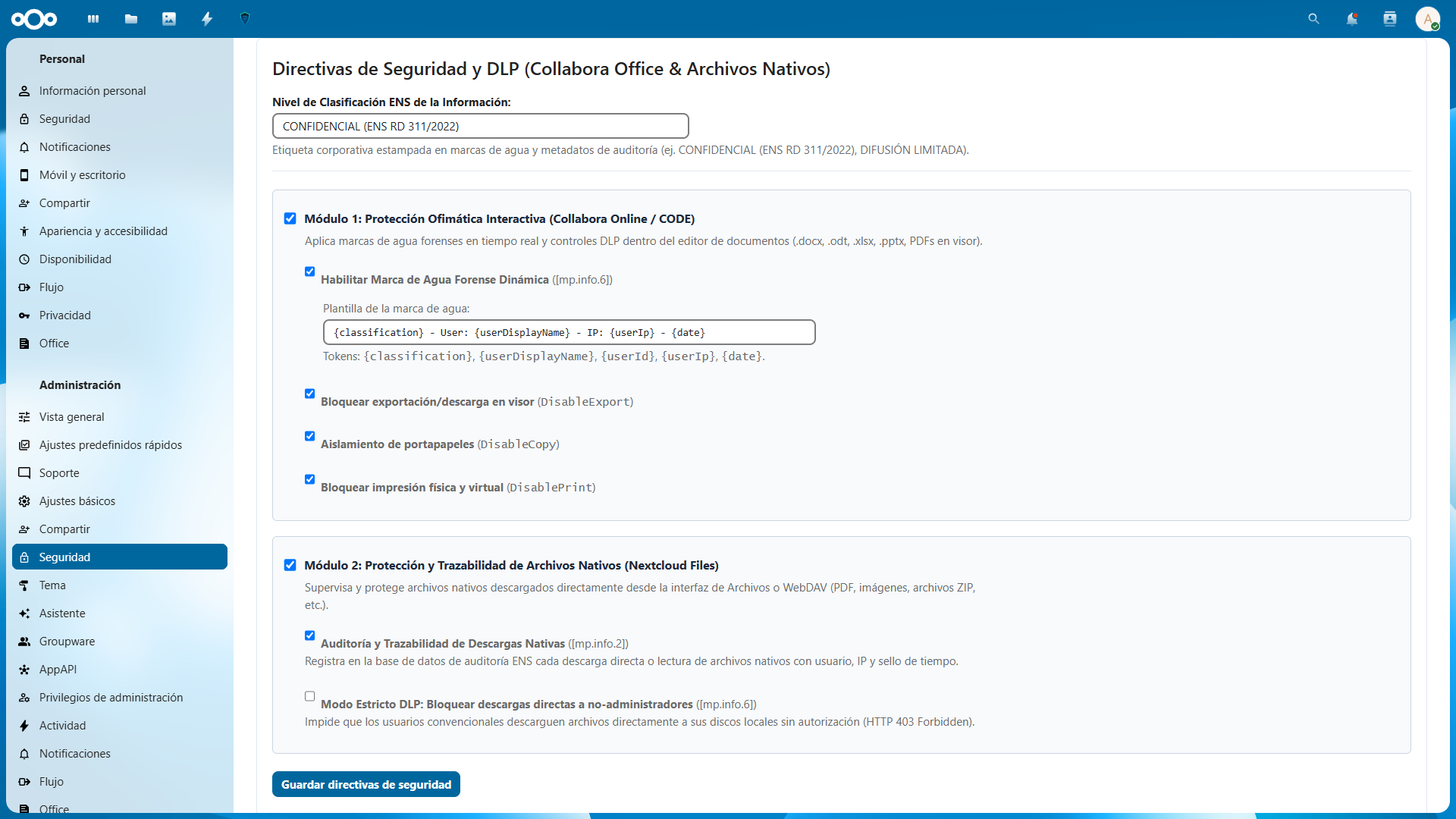Click the bell icon beside Notificaciones under Personal
Screen dimensions: 1456x819
click(x=24, y=147)
